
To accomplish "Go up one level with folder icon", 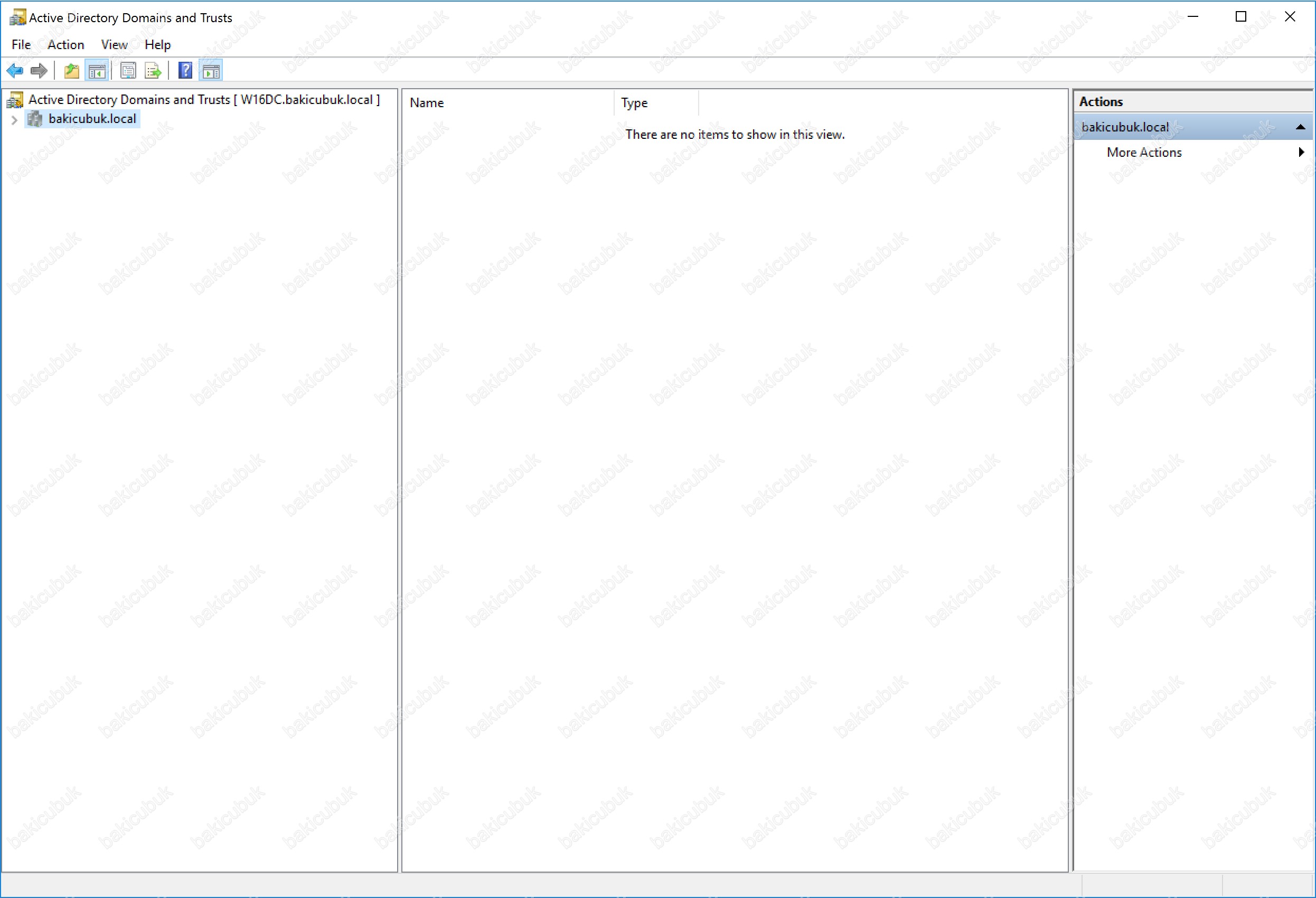I will click(x=72, y=71).
